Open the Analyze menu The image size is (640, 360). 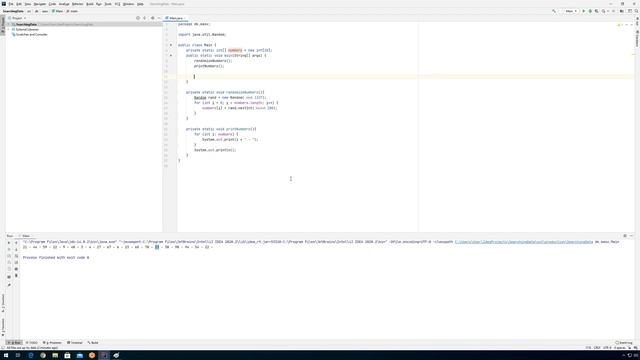point(64,4)
